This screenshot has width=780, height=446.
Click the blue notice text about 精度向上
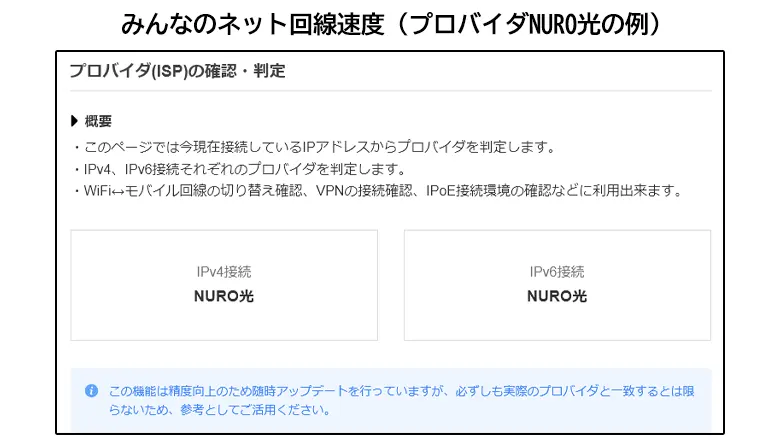400,391
